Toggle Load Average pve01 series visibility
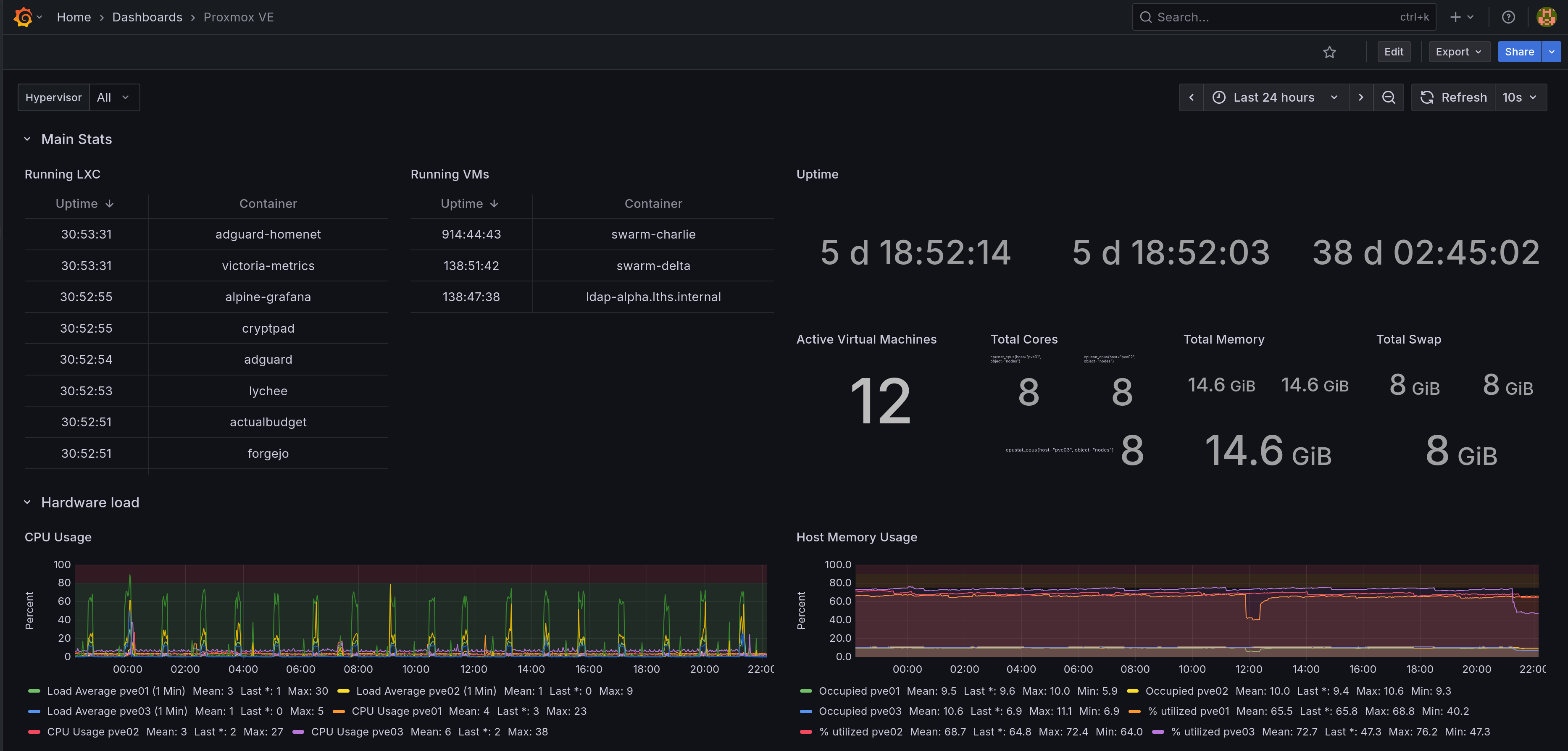This screenshot has height=751, width=1568. [116, 691]
